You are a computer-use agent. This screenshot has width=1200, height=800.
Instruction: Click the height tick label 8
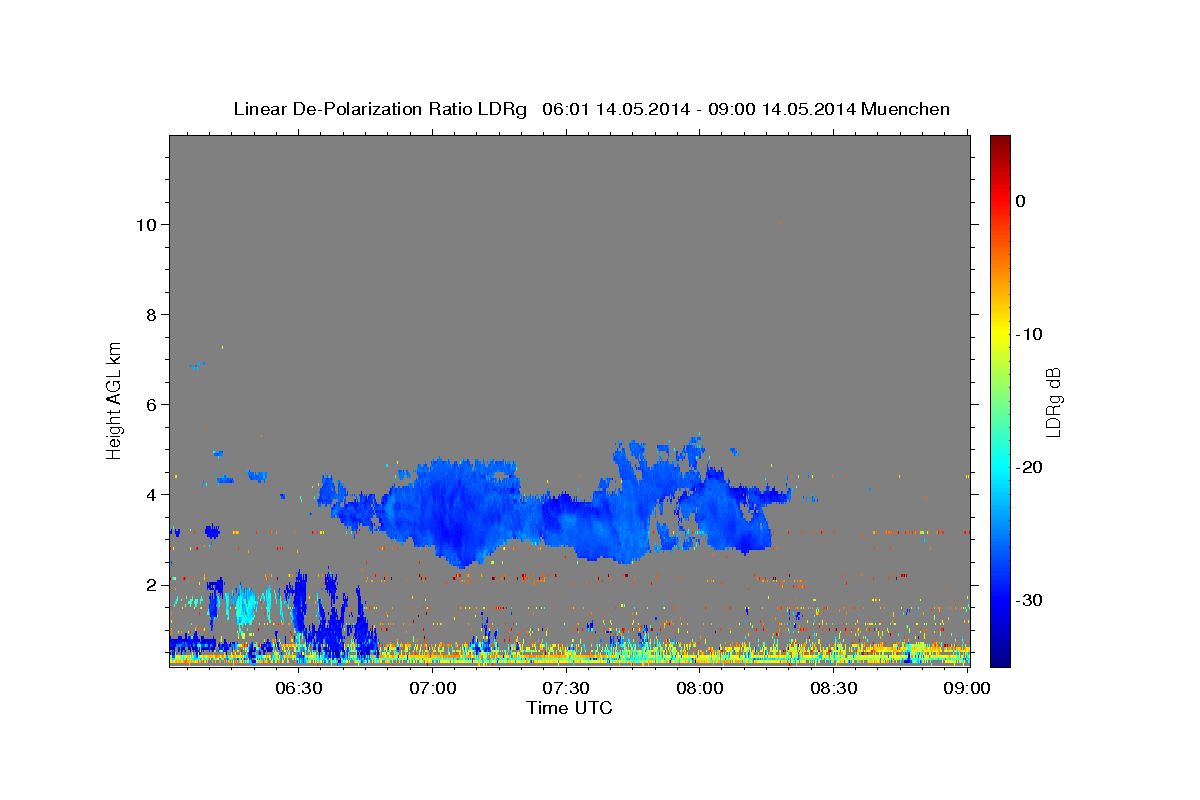[x=151, y=314]
